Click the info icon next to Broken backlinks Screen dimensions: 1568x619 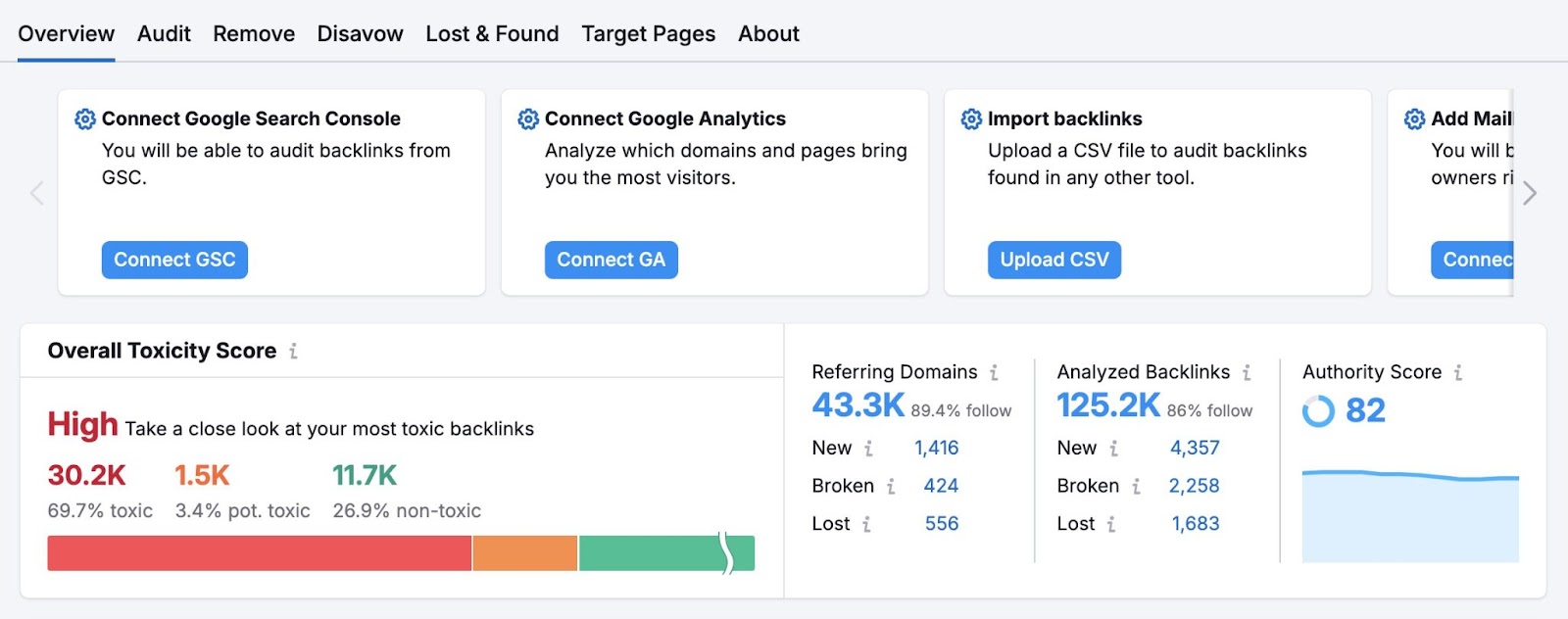[894, 486]
